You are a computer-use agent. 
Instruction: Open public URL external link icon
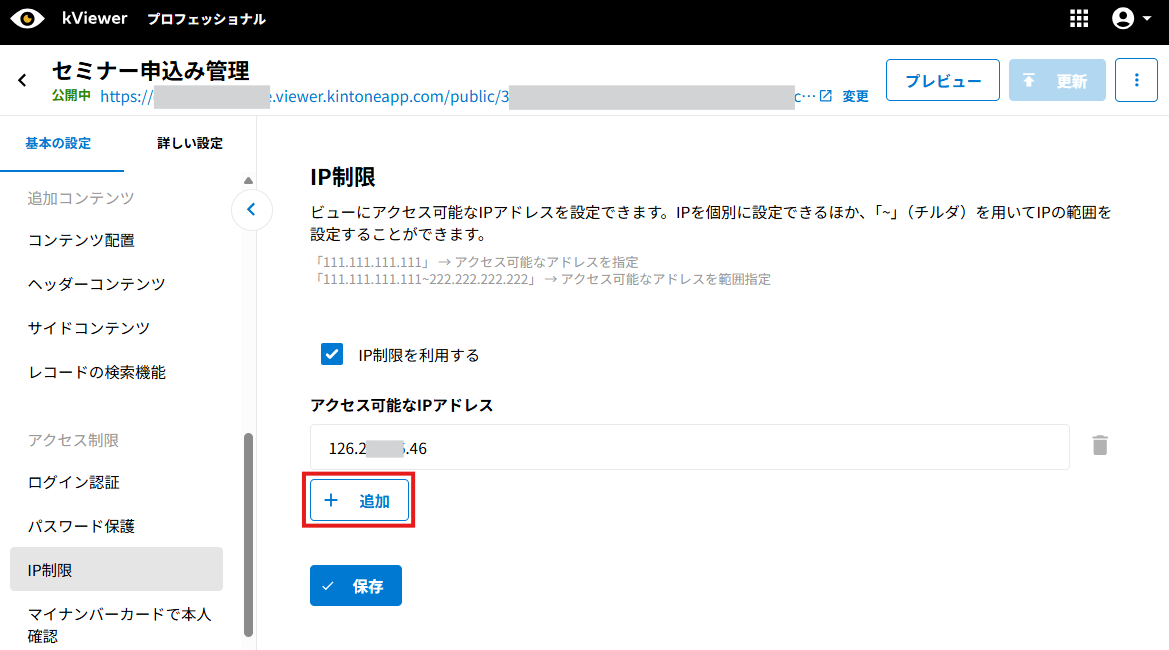click(825, 96)
